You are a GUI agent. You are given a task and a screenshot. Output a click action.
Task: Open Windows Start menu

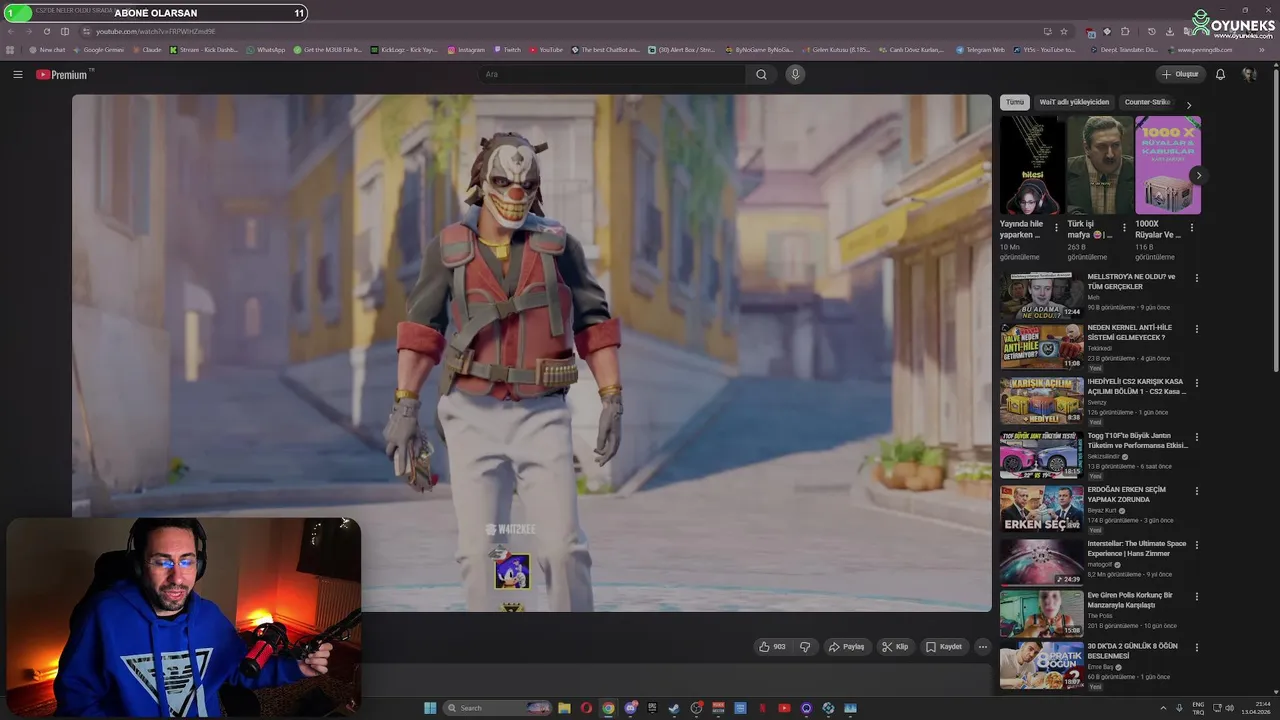(x=430, y=708)
